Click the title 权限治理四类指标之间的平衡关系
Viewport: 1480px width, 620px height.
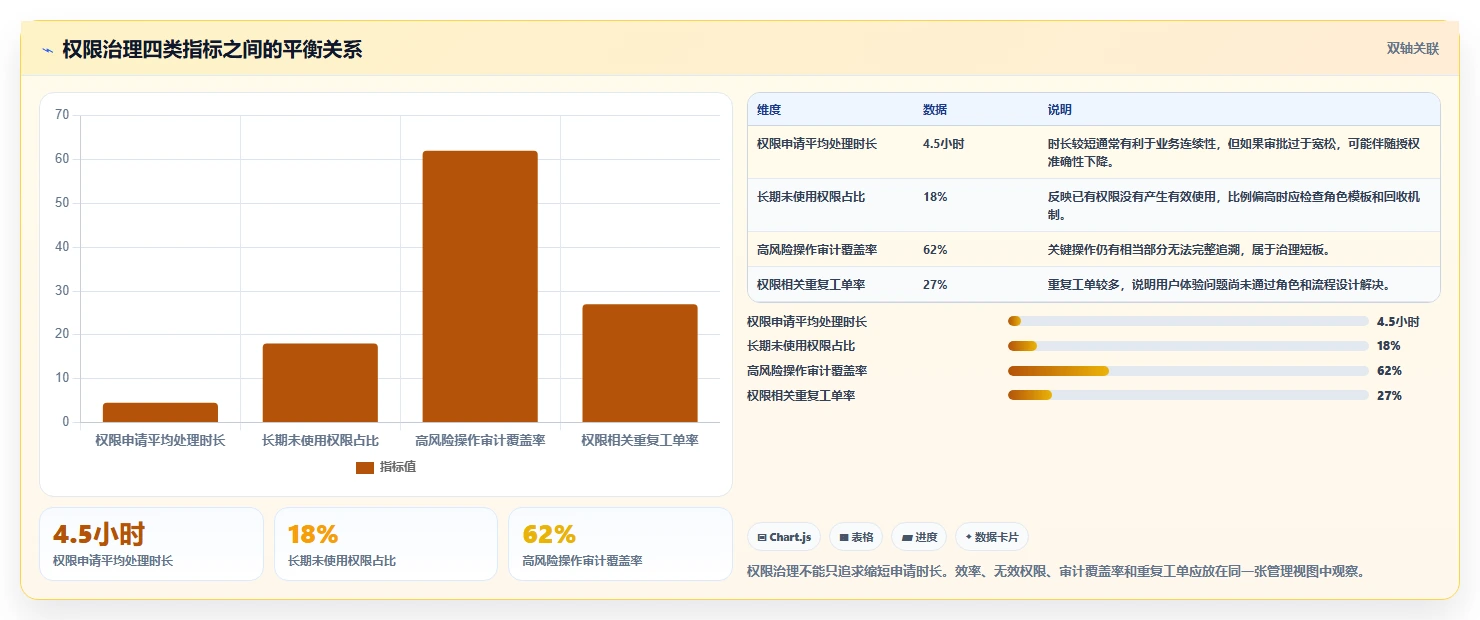(212, 50)
